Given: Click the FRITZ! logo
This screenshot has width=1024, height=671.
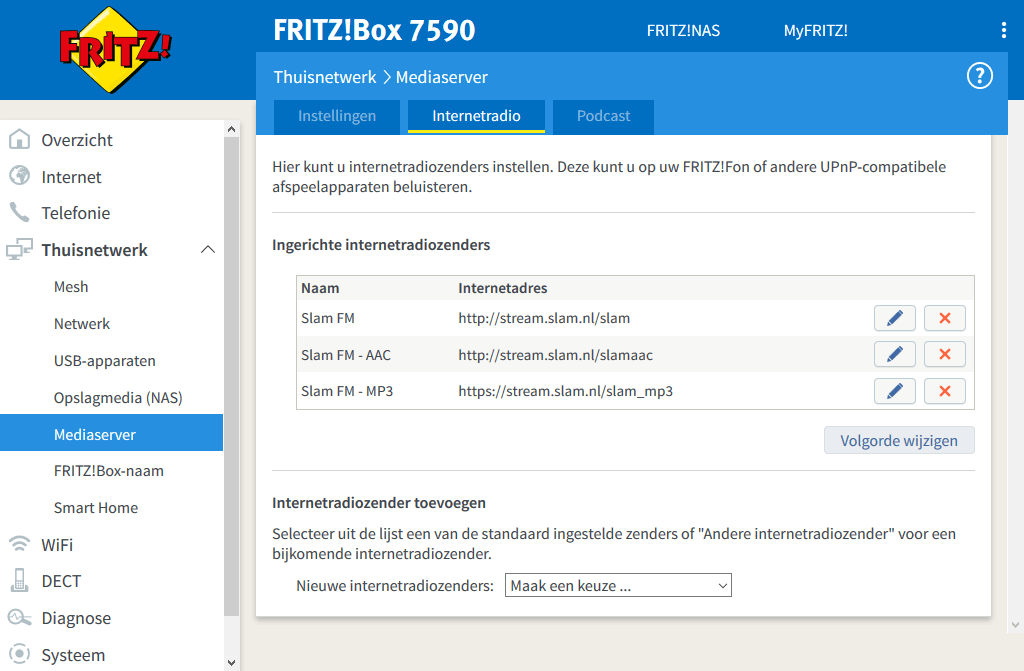Looking at the screenshot, I should coord(115,50).
